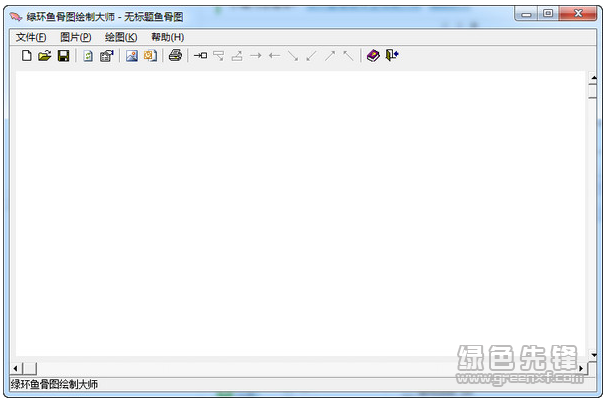Exit the program using door icon

point(392,55)
